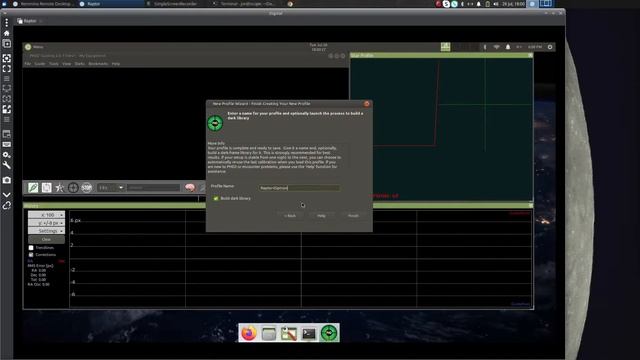
Task: Toggle the Build dark library checkbox
Action: (216, 198)
